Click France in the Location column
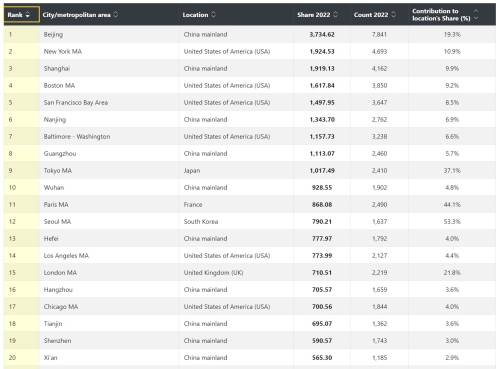 tap(193, 205)
